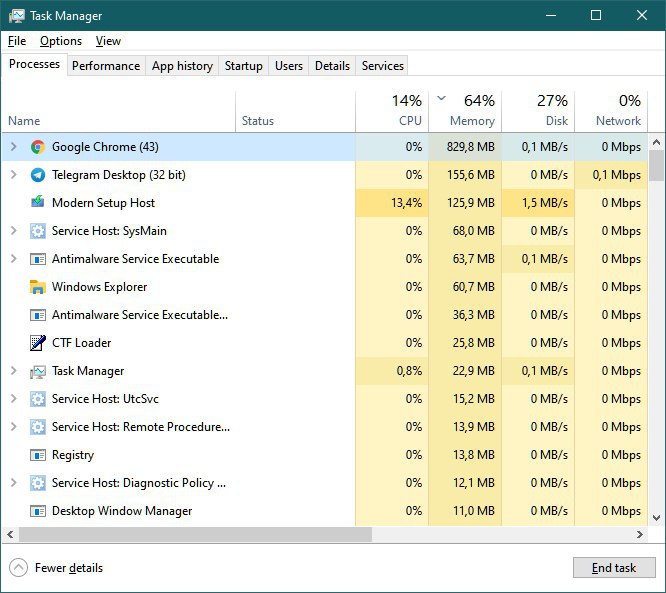Expand Service Host: SysMain
The width and height of the screenshot is (666, 593).
[14, 231]
